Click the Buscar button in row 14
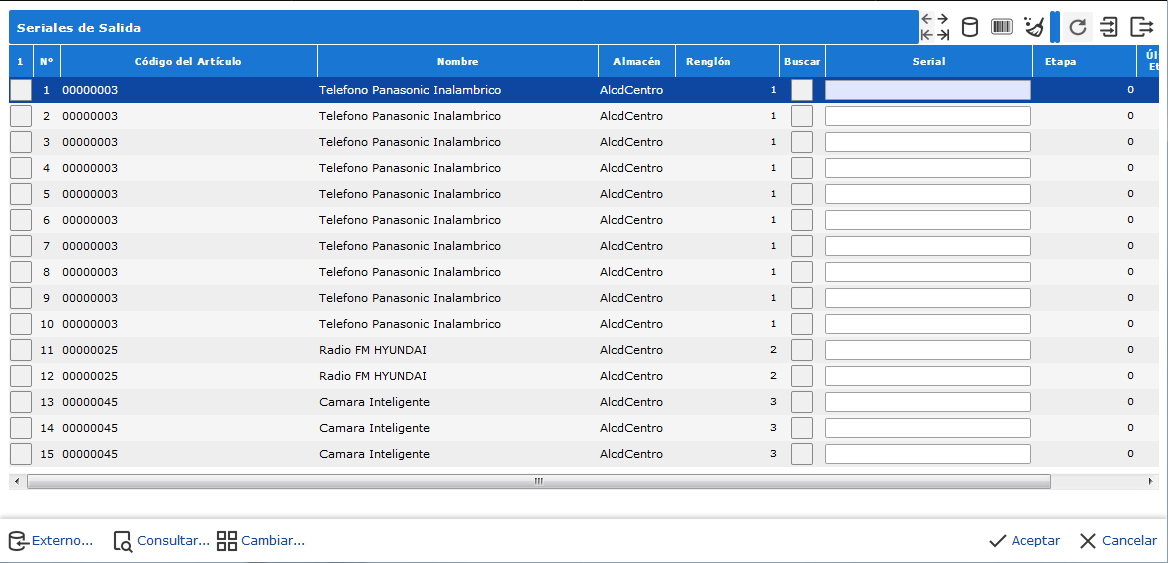Image resolution: width=1168 pixels, height=563 pixels. point(802,428)
